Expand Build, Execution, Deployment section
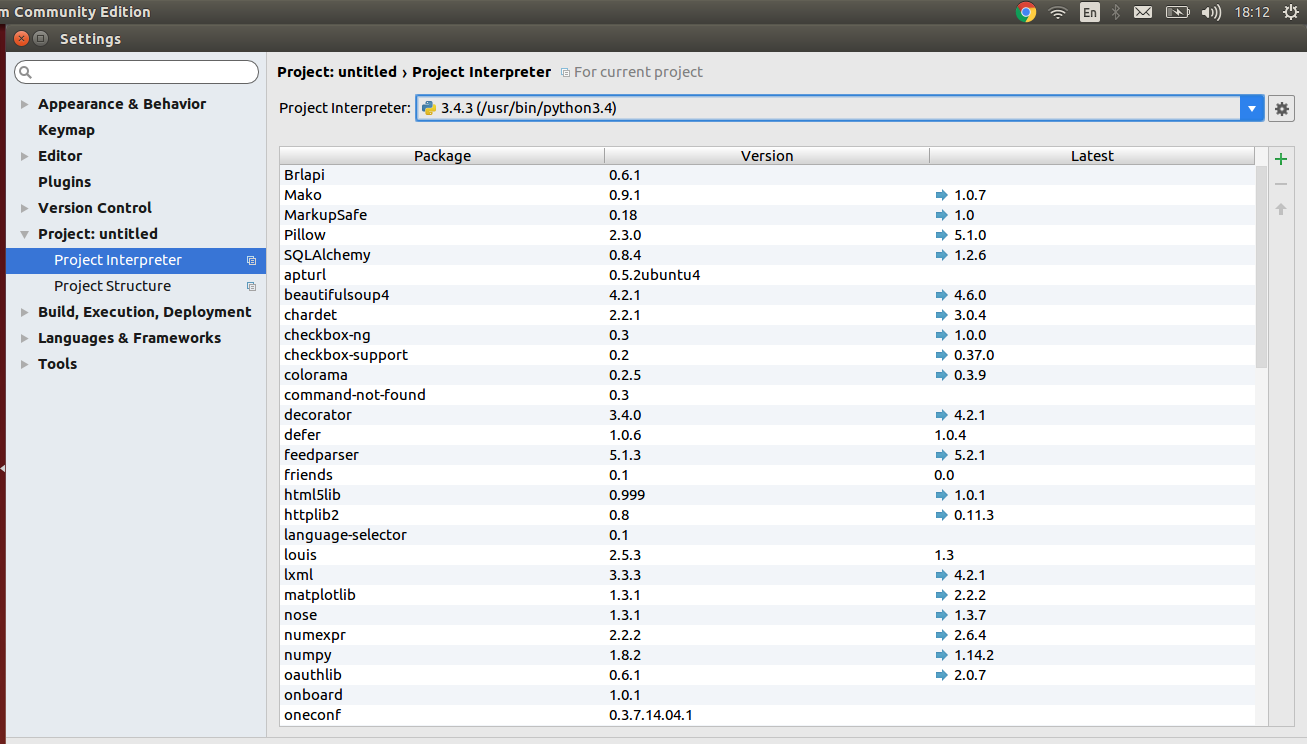The image size is (1307, 744). click(25, 312)
